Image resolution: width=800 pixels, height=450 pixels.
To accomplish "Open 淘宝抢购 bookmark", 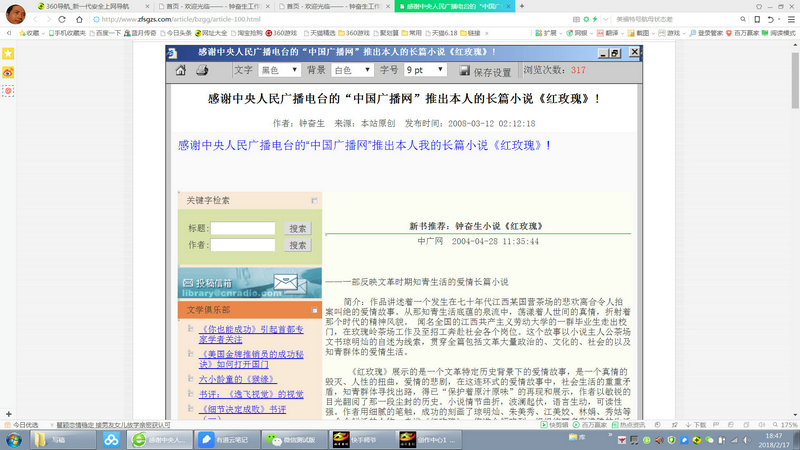I will coord(246,33).
